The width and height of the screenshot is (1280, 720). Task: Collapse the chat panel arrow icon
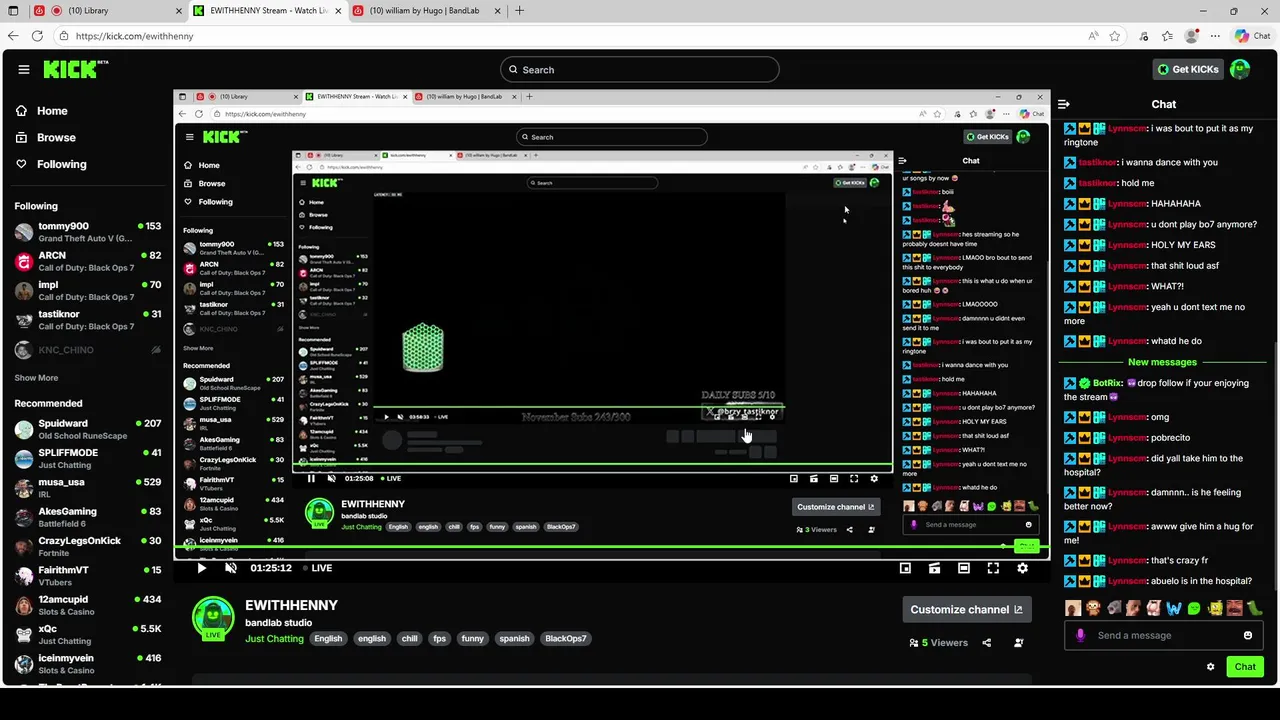[1064, 104]
